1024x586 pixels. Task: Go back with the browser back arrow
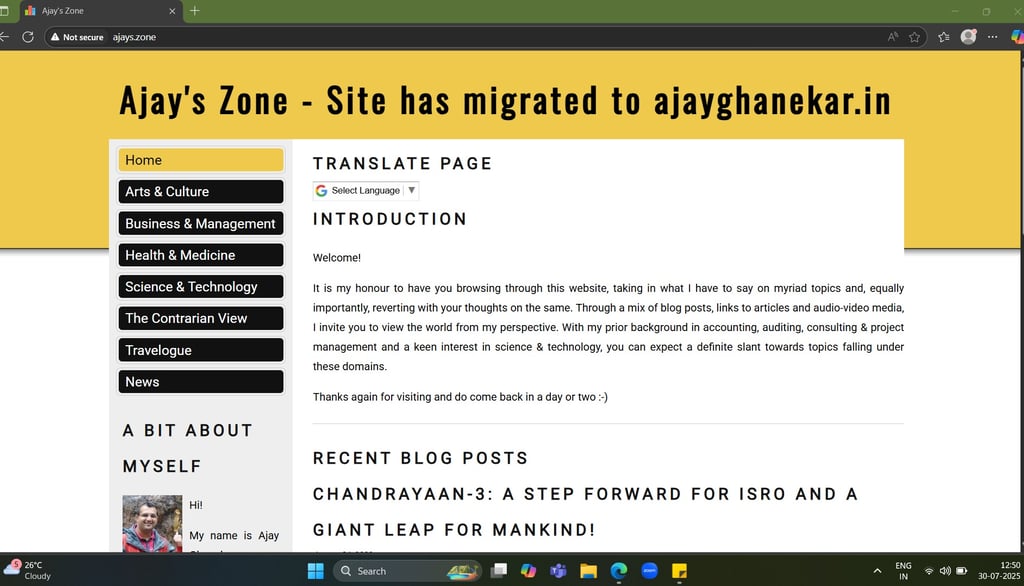coord(4,37)
